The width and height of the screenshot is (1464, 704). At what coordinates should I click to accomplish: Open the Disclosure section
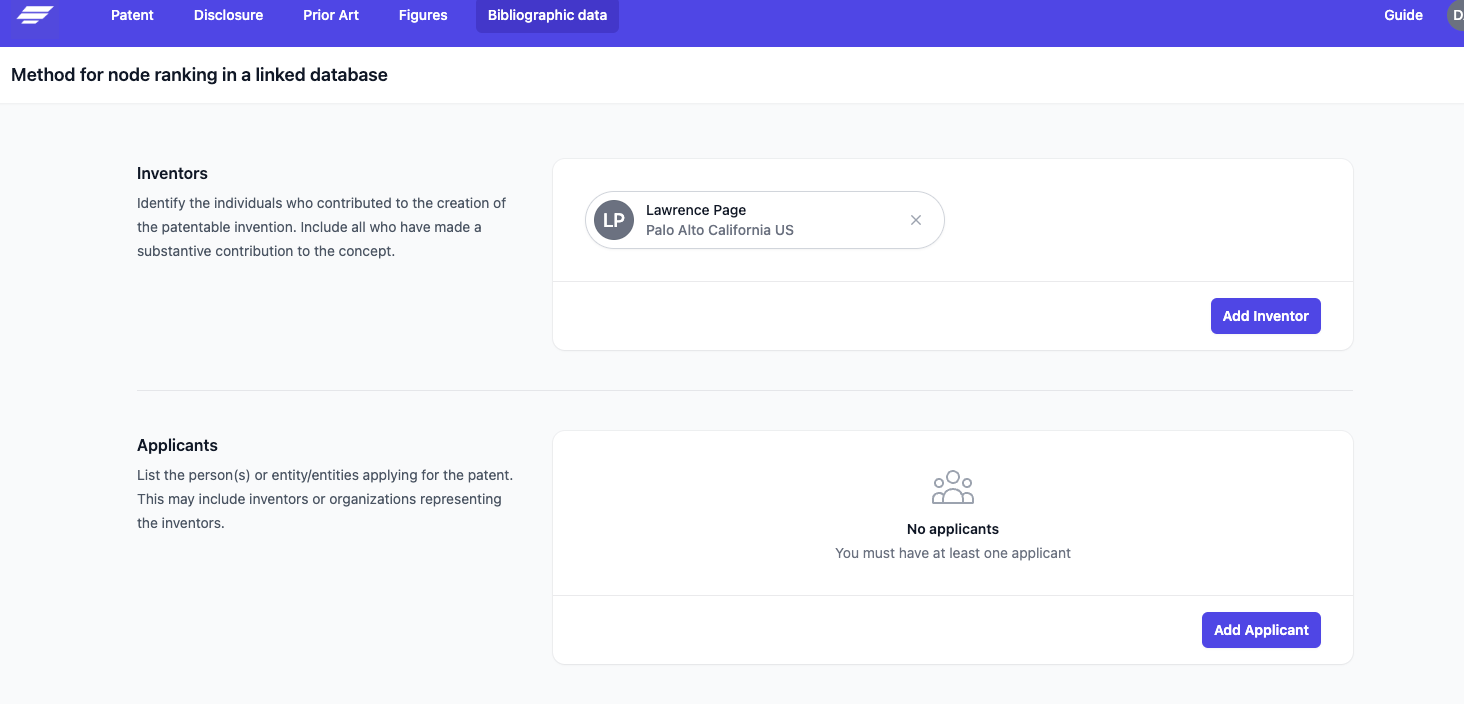tap(228, 15)
